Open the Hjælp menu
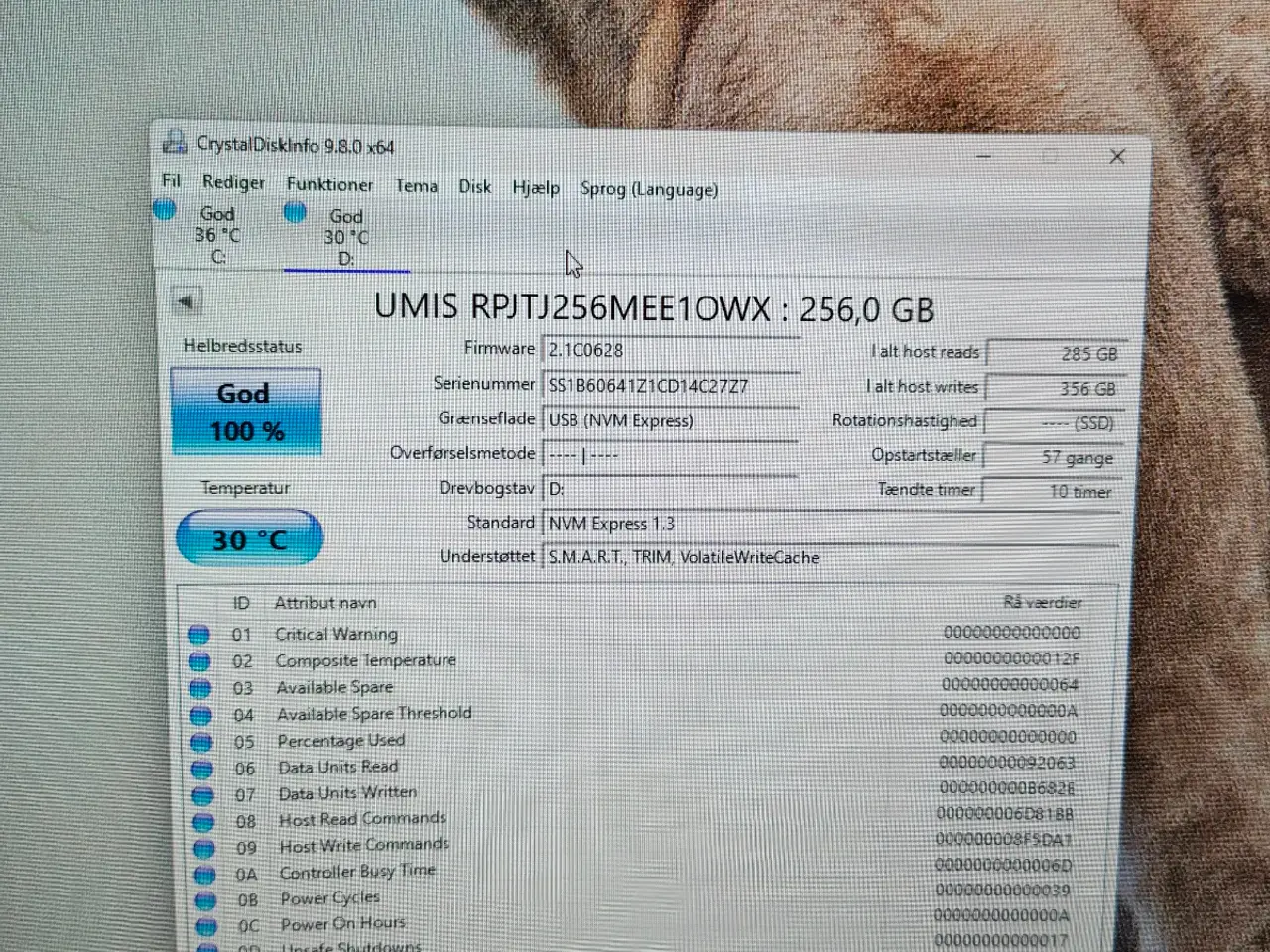The height and width of the screenshot is (952, 1270). [x=536, y=187]
